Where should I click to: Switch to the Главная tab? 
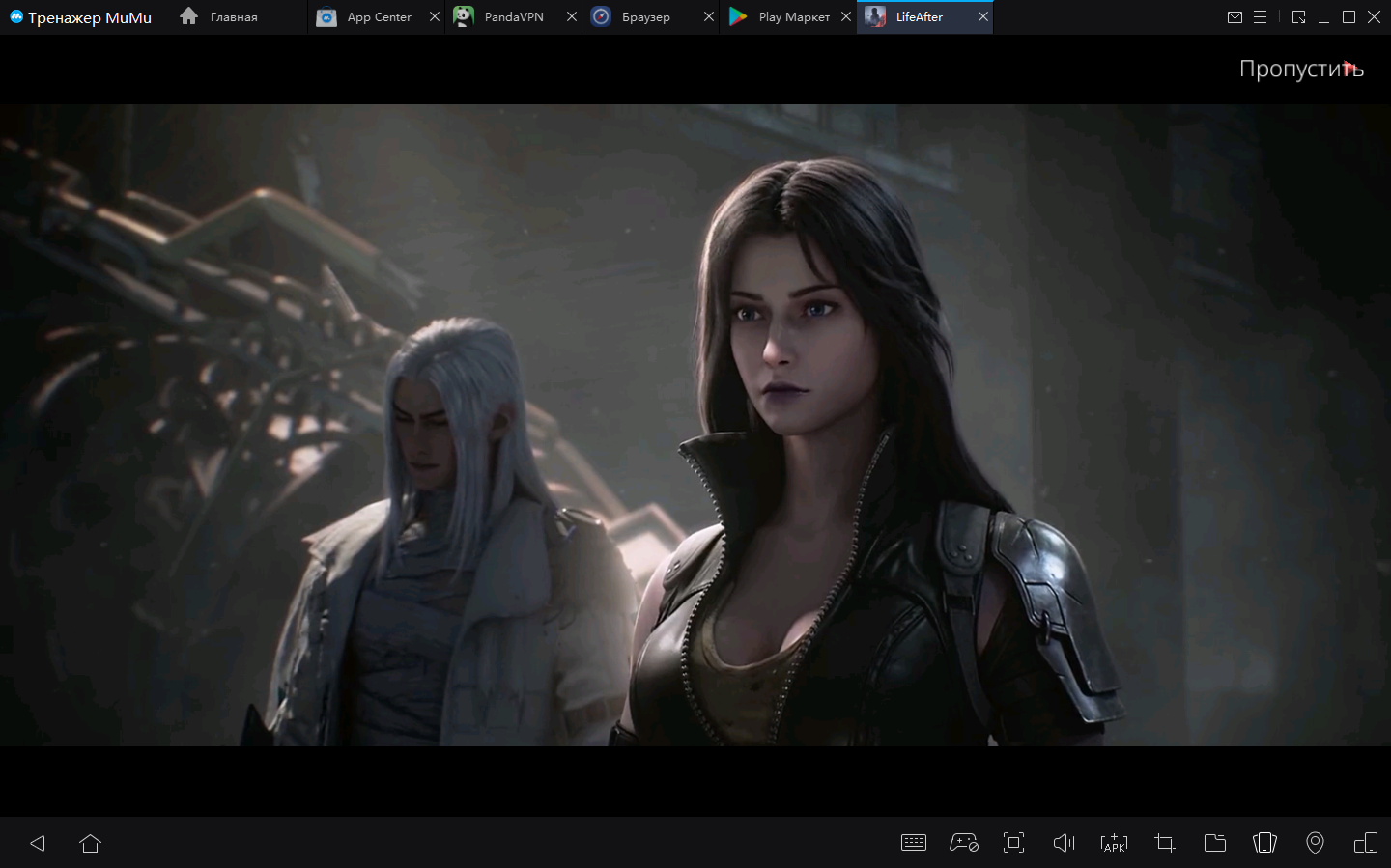click(x=233, y=17)
